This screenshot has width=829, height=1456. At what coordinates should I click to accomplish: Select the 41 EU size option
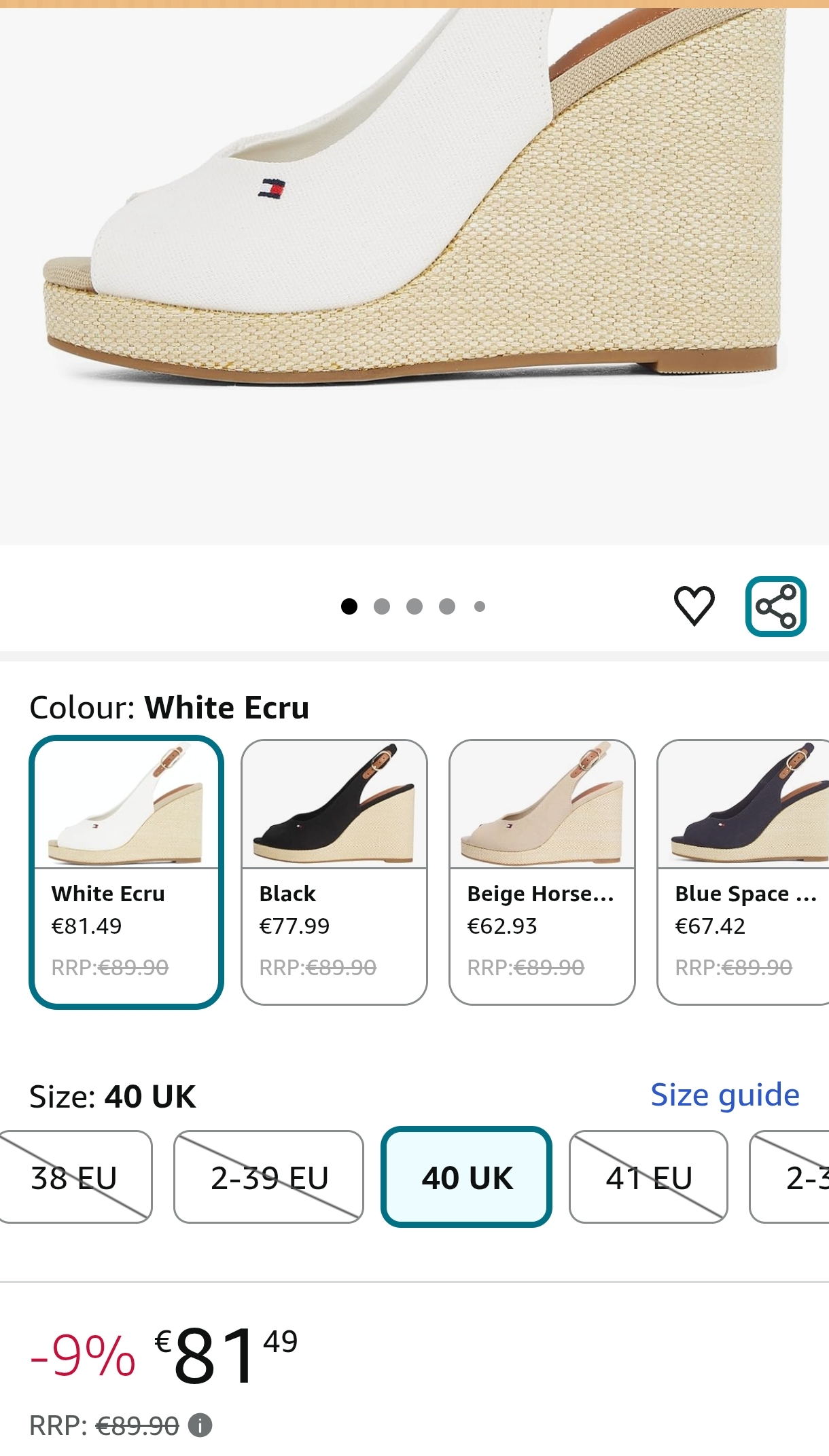648,1177
